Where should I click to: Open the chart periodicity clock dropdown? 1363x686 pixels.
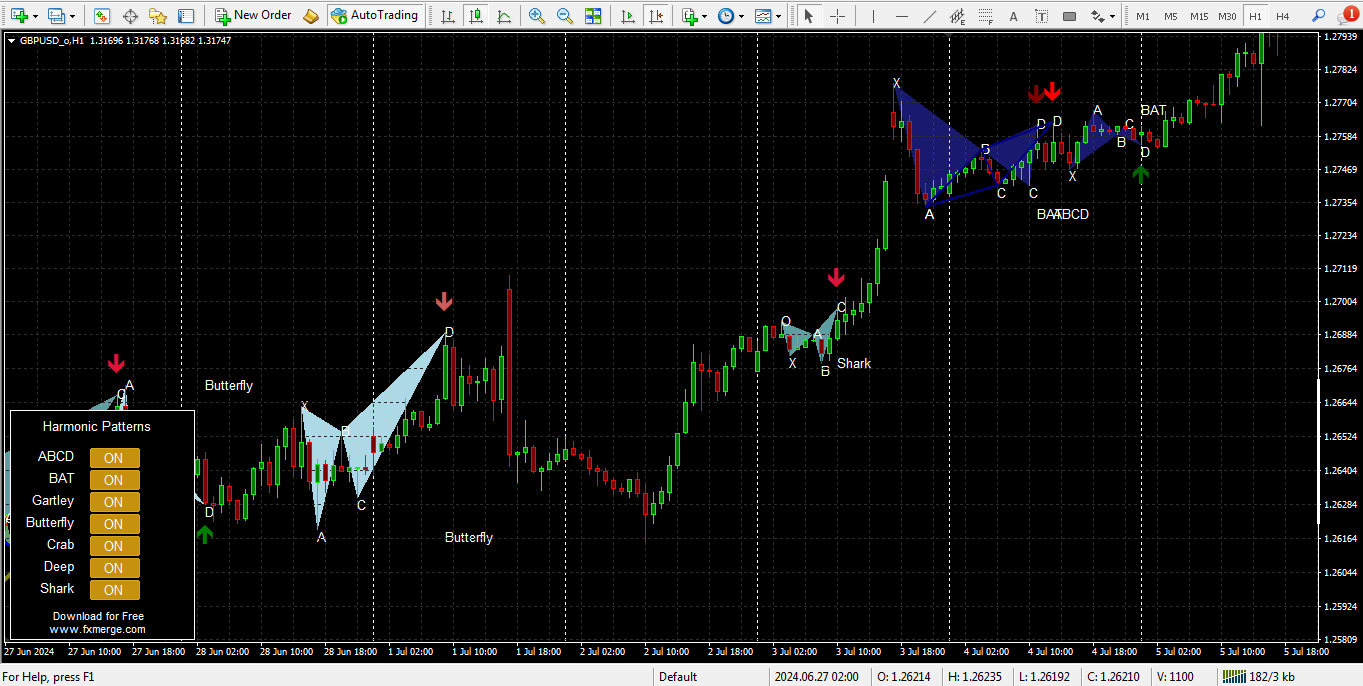(740, 16)
